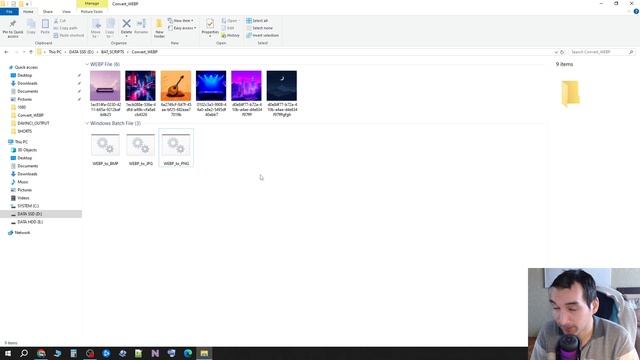Click This PC in the breadcrumb
This screenshot has height=360, width=640.
[x=55, y=52]
